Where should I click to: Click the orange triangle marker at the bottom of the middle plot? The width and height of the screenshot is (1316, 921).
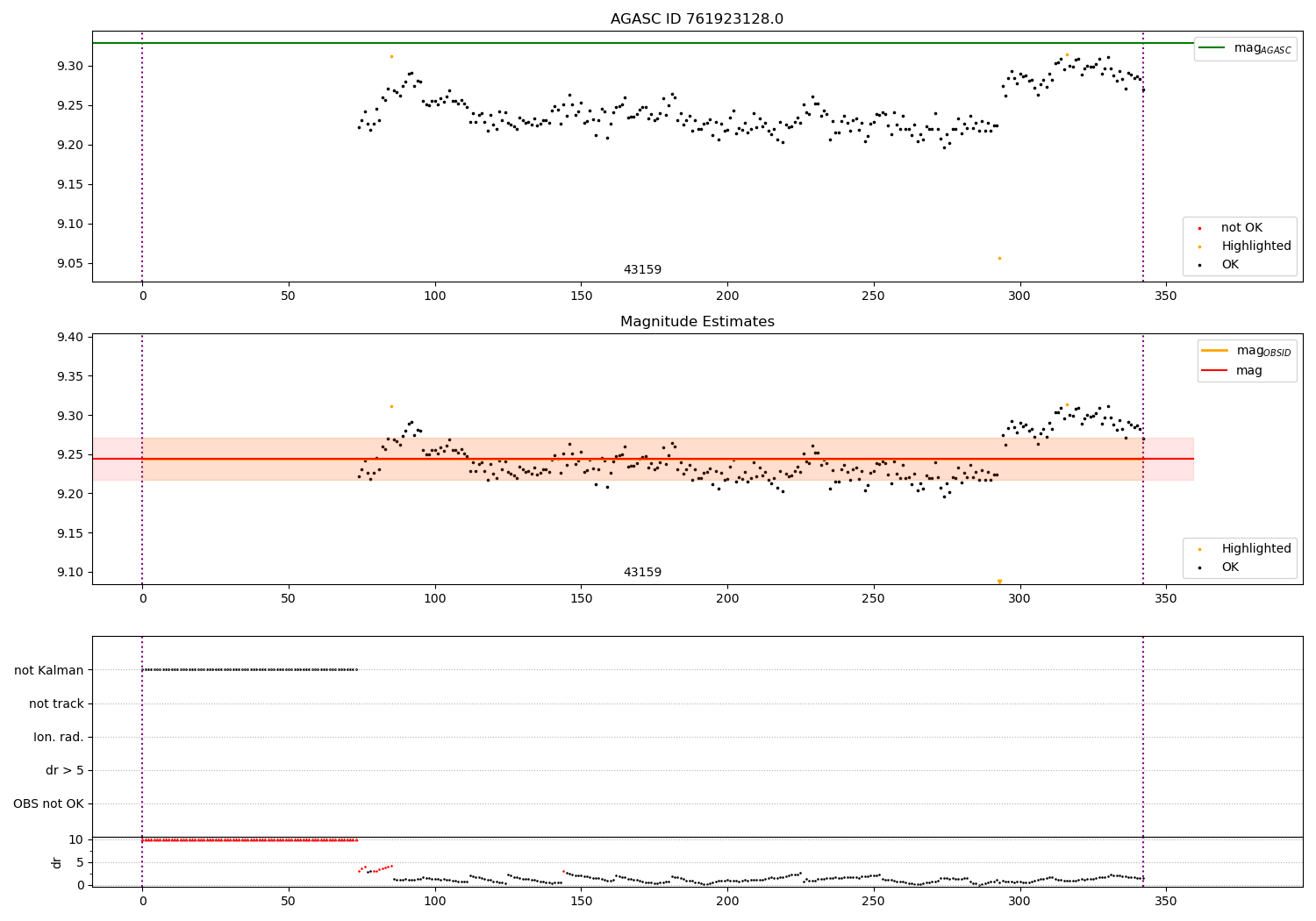tap(999, 582)
